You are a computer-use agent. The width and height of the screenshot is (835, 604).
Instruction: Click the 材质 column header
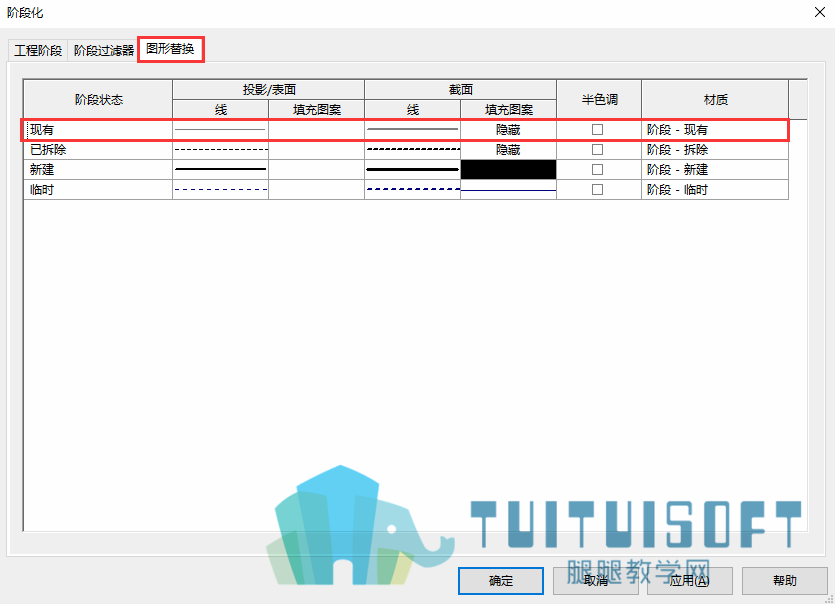[x=715, y=100]
